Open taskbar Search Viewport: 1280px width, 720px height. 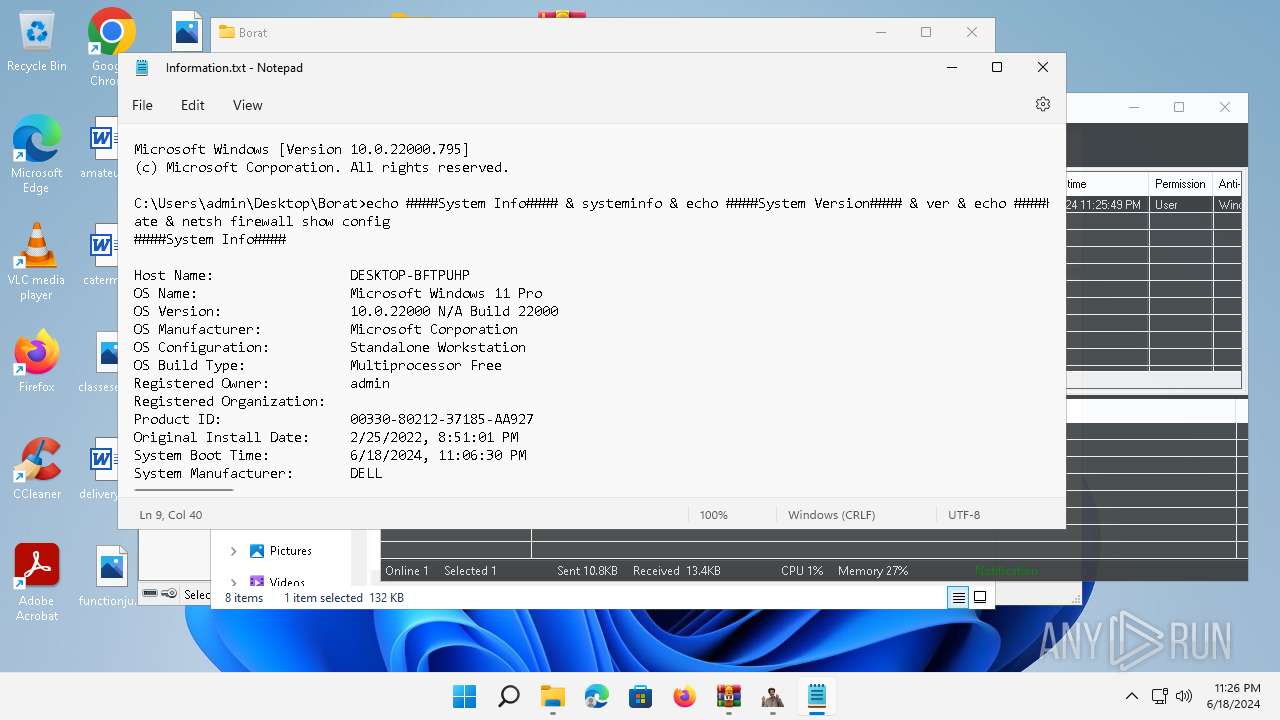pyautogui.click(x=508, y=696)
